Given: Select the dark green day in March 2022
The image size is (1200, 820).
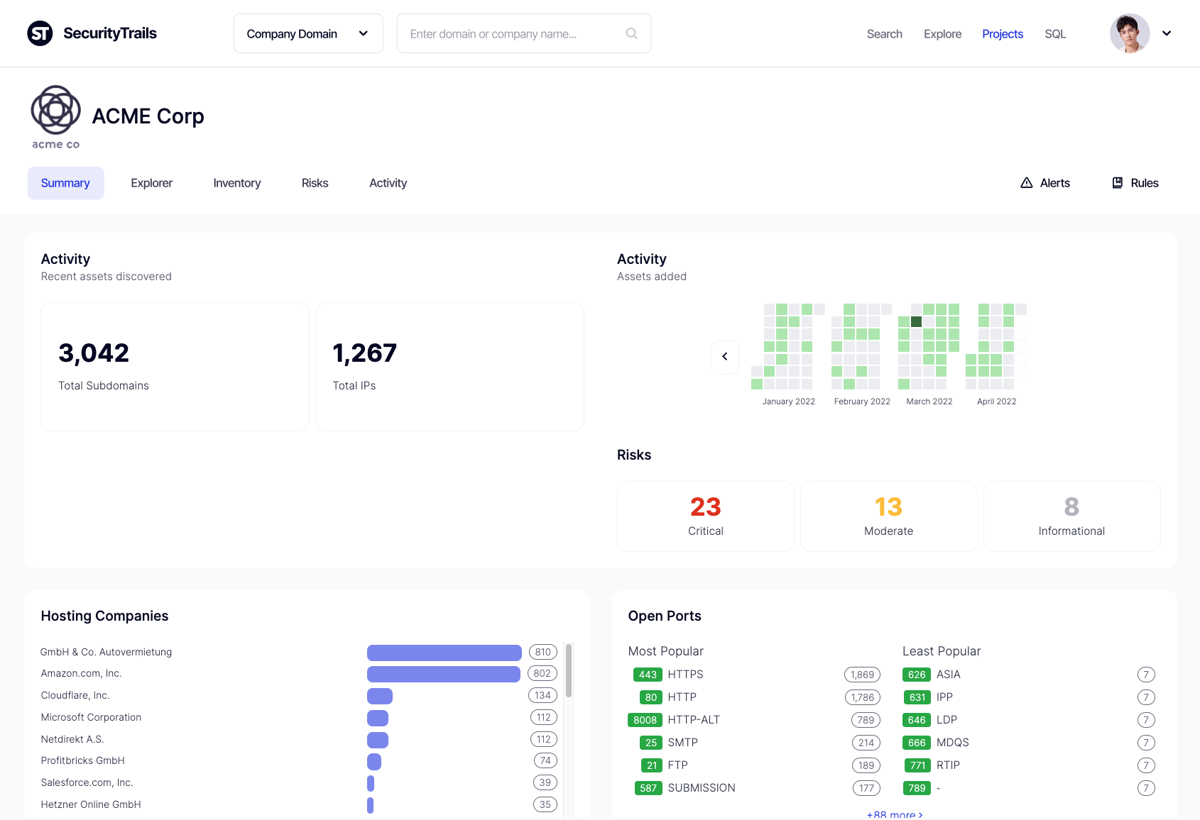Looking at the screenshot, I should click(916, 322).
